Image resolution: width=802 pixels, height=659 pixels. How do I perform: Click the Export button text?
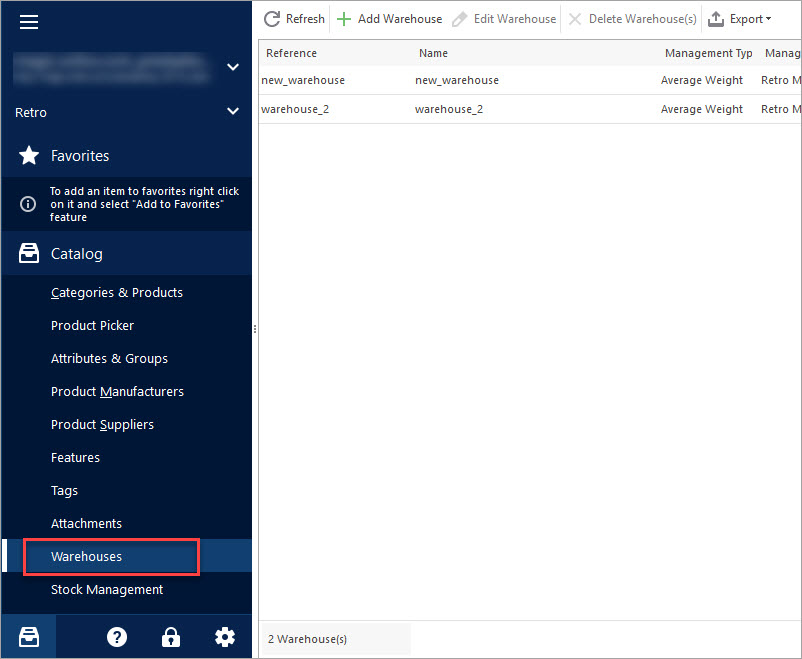(x=746, y=19)
